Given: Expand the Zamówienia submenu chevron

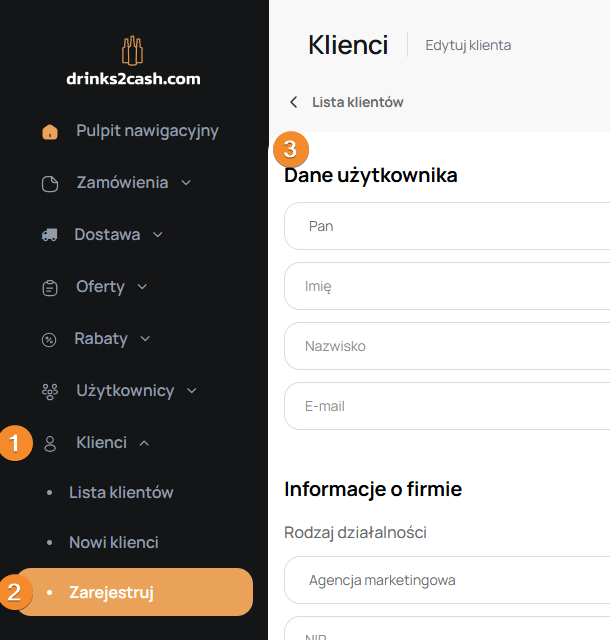Looking at the screenshot, I should click(186, 183).
